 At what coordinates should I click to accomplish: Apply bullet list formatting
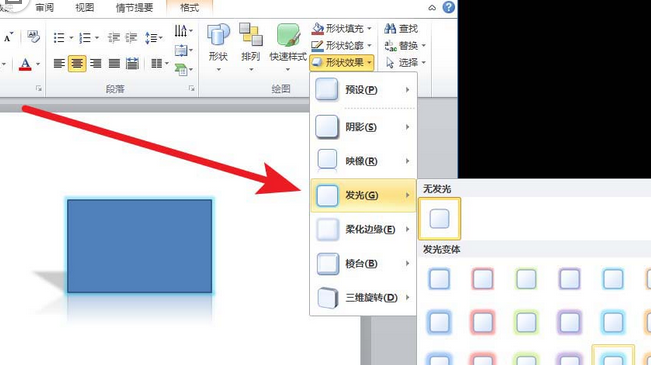[59, 38]
